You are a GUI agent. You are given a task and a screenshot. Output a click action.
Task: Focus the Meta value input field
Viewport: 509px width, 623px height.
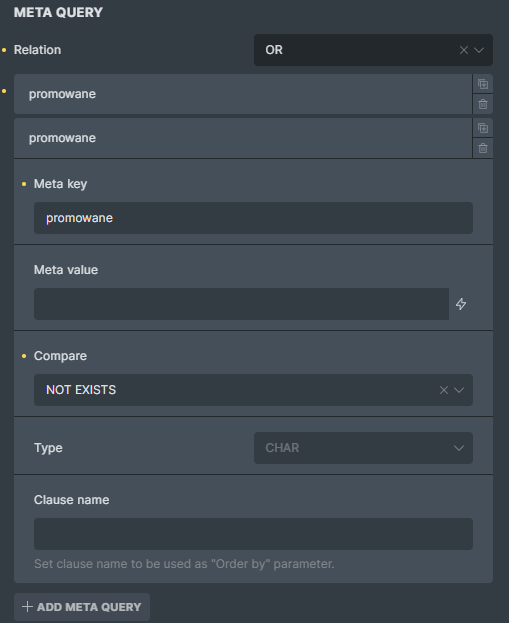(241, 304)
